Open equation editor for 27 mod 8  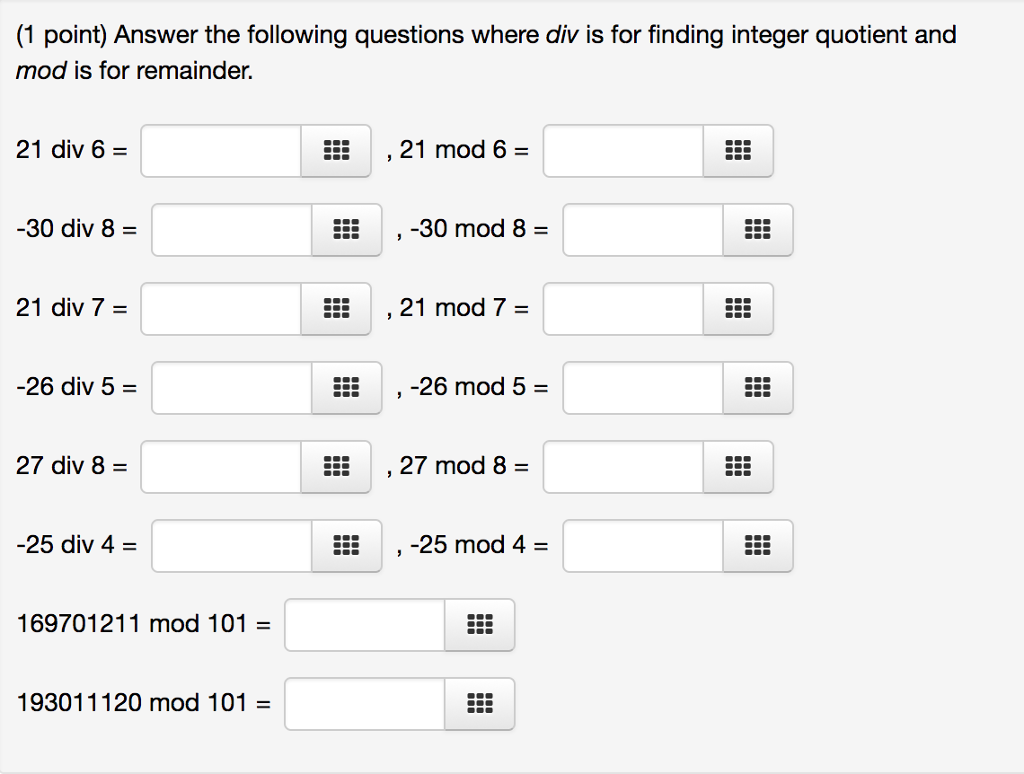pyautogui.click(x=738, y=466)
